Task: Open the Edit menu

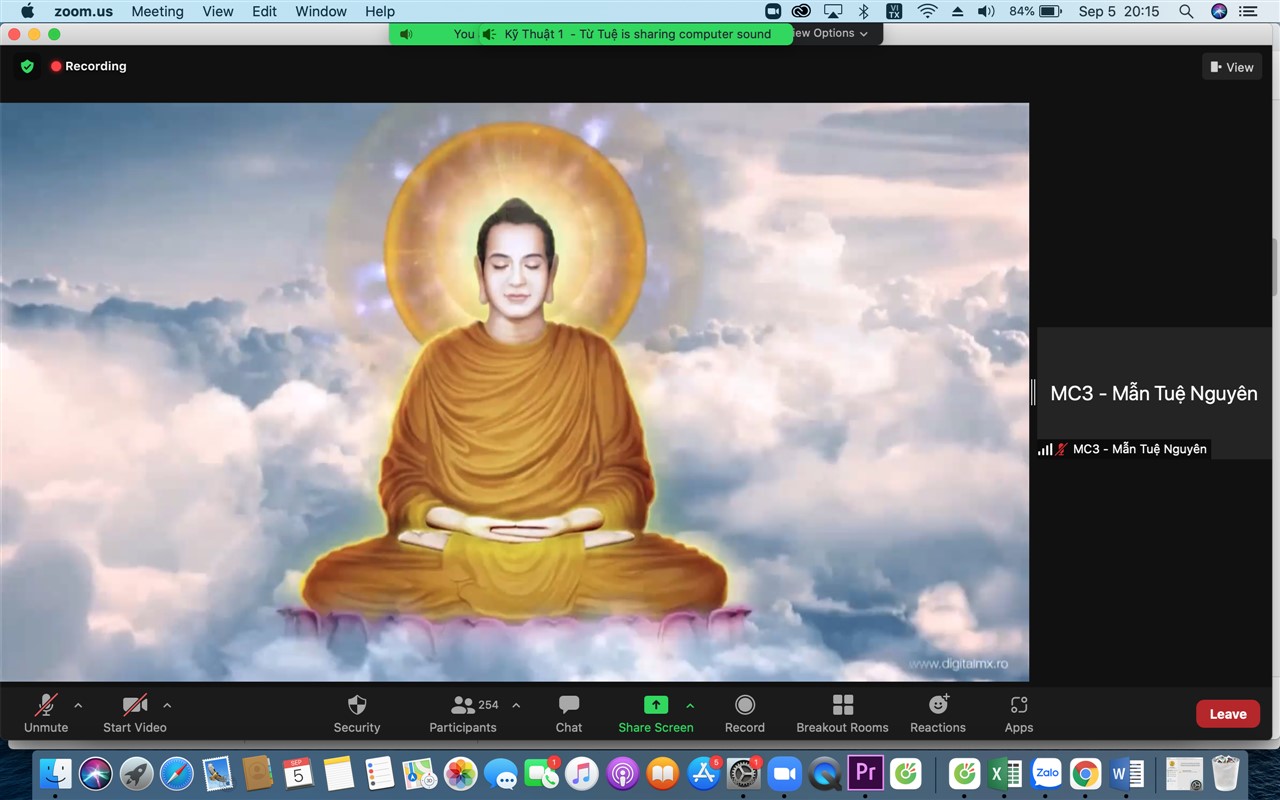Action: (264, 11)
